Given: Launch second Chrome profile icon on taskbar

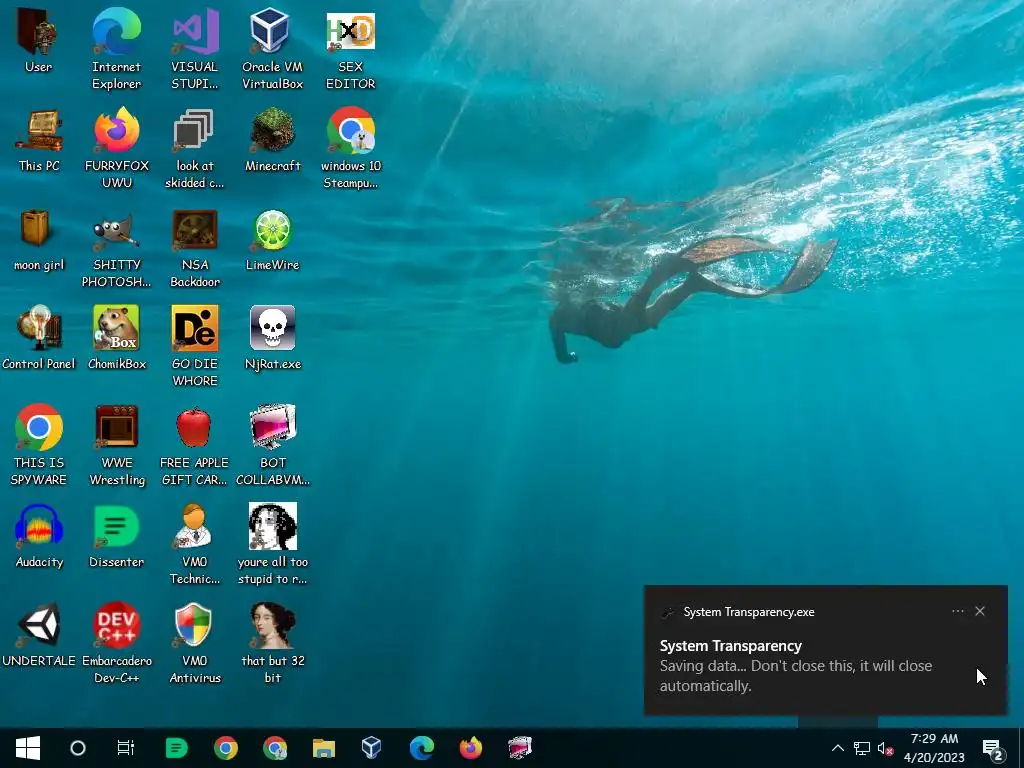Looking at the screenshot, I should pyautogui.click(x=275, y=748).
